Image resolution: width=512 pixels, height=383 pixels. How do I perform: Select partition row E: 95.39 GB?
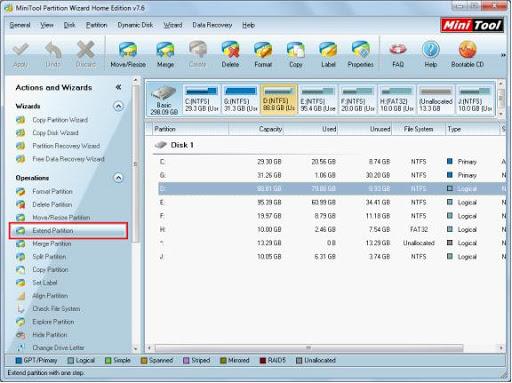(332, 202)
